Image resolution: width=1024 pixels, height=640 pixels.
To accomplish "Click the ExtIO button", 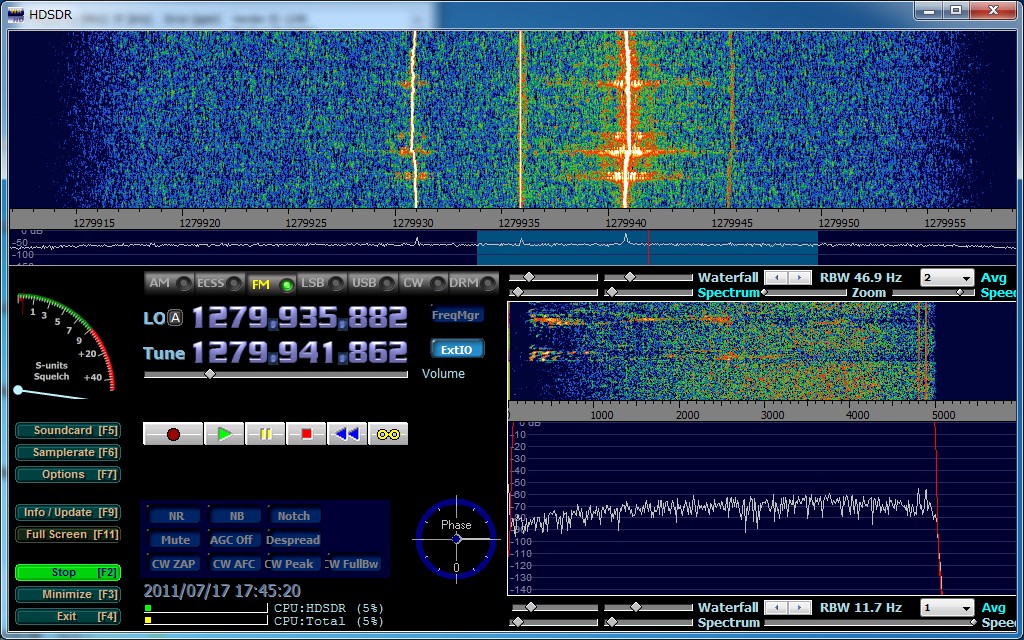I will coord(457,349).
